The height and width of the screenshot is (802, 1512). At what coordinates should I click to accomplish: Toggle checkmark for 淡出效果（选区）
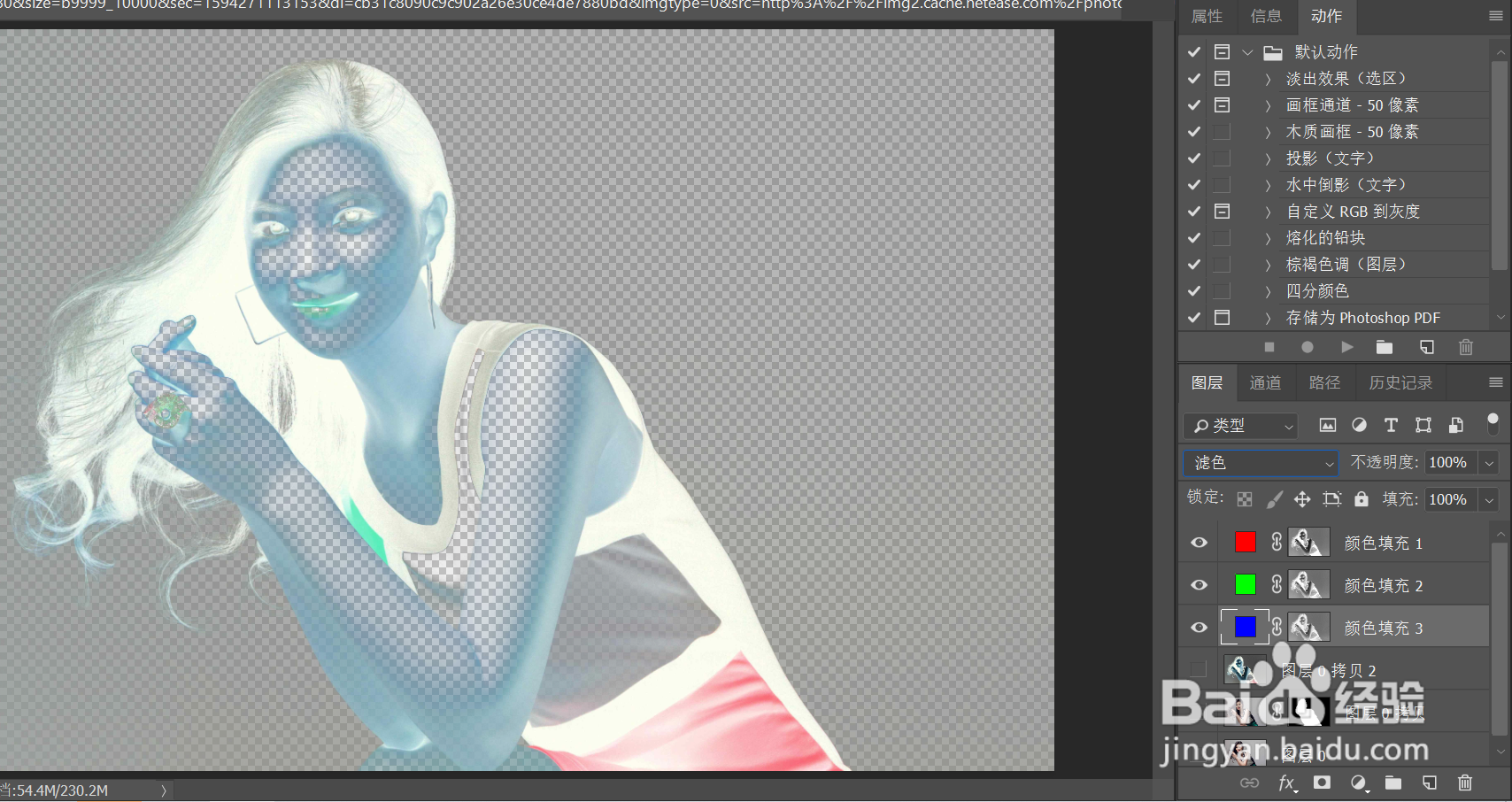point(1194,79)
